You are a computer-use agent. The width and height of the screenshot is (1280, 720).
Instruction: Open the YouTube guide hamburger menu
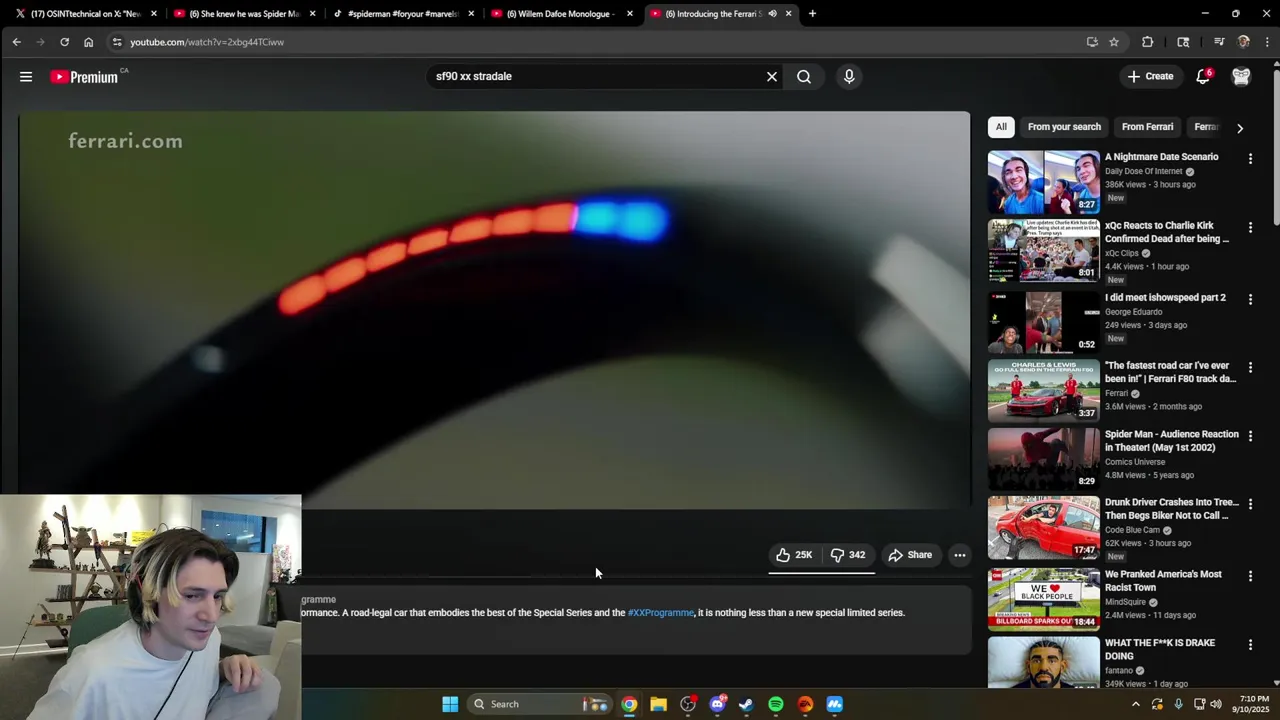(x=26, y=77)
